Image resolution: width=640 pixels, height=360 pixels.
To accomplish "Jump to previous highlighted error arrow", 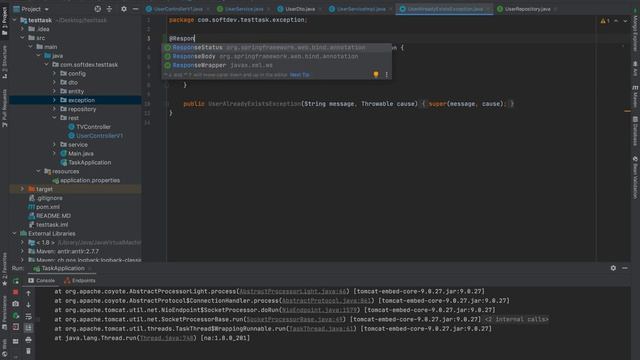I will point(616,20).
